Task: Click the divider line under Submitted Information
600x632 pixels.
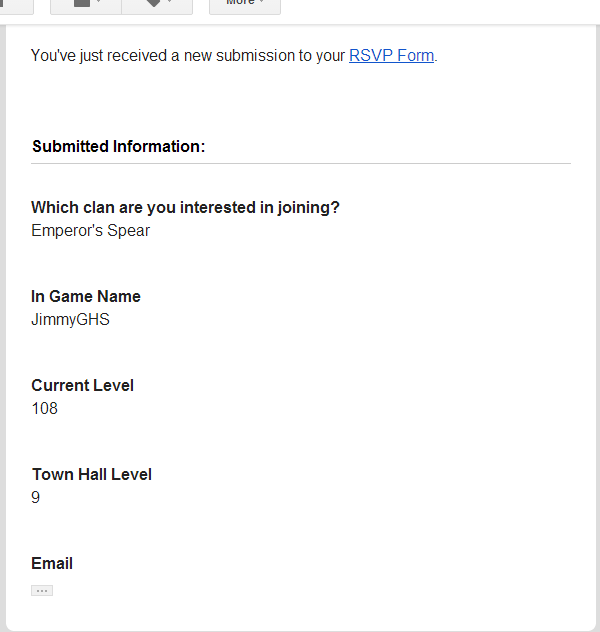Action: (x=300, y=163)
